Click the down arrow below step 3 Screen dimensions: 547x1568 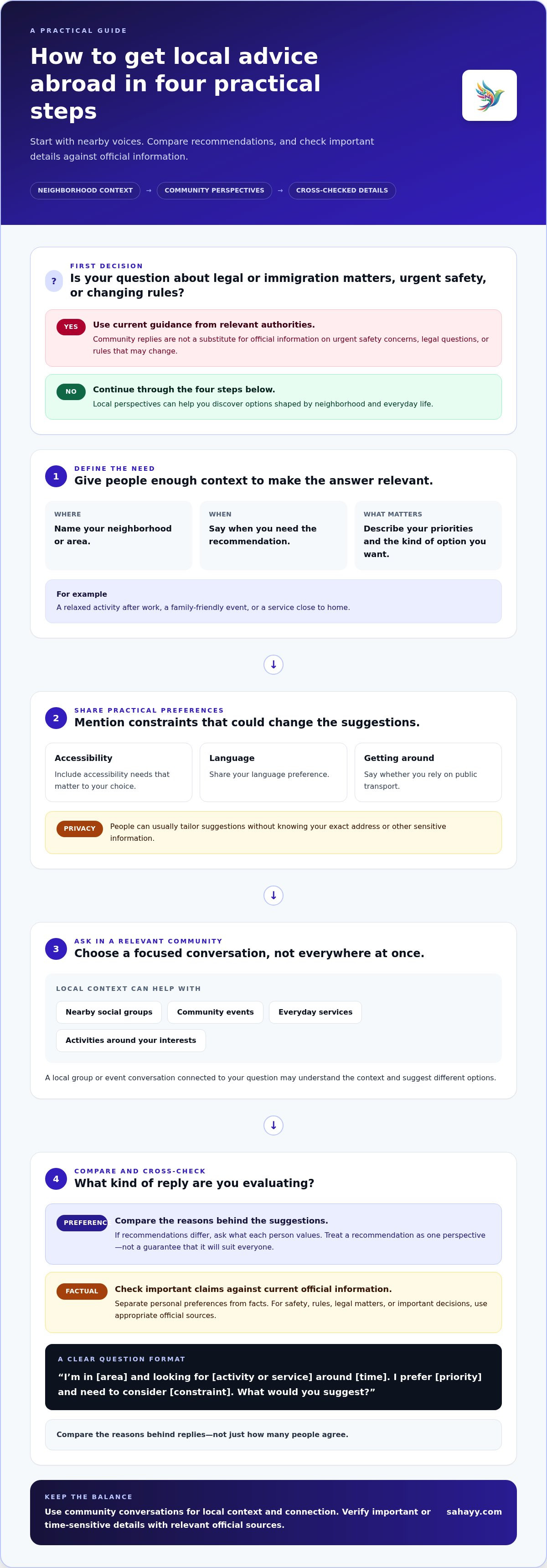pos(273,1125)
